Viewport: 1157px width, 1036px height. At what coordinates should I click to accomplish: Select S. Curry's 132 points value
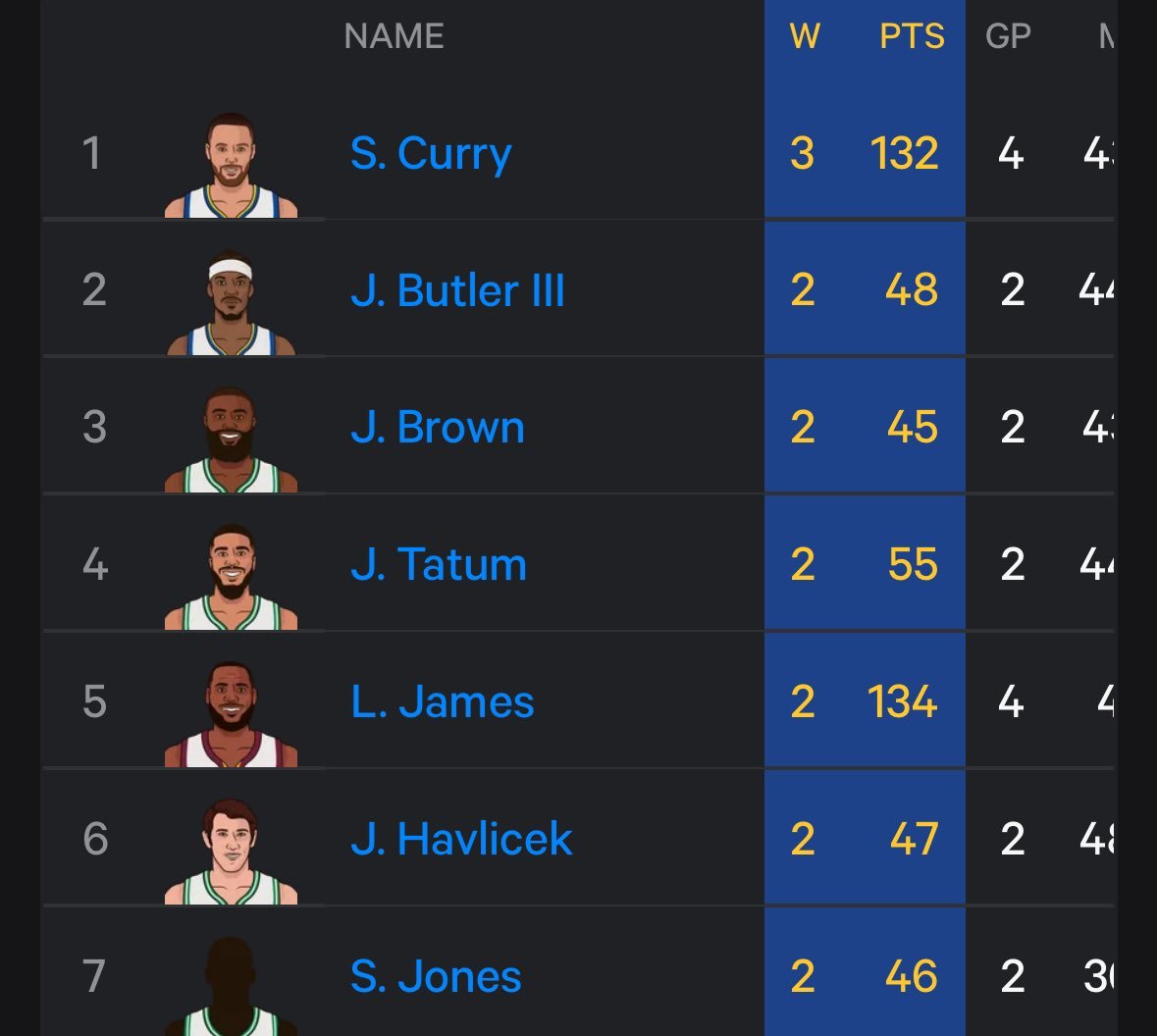tap(905, 153)
